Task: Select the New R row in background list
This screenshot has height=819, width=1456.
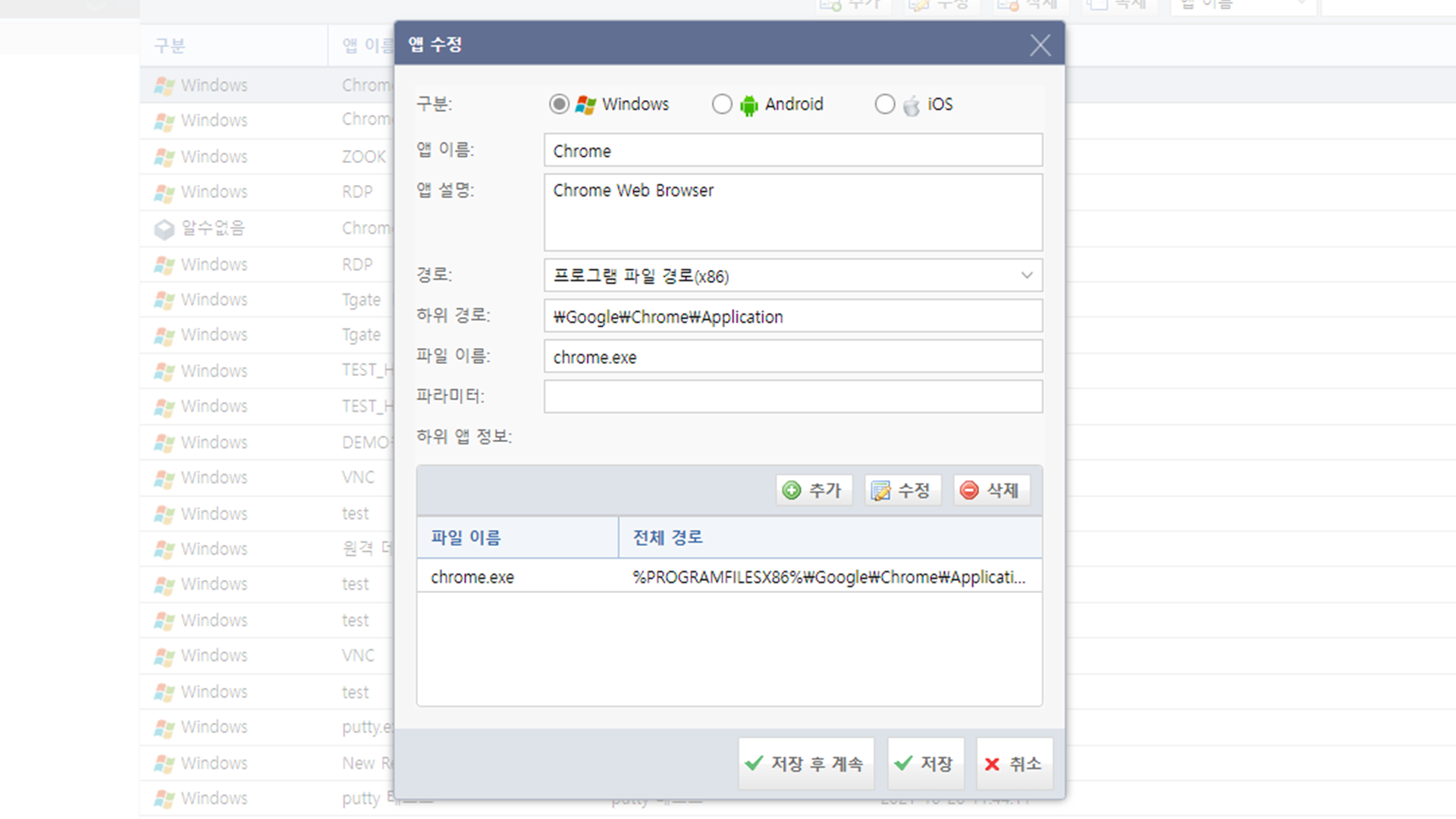Action: click(267, 764)
